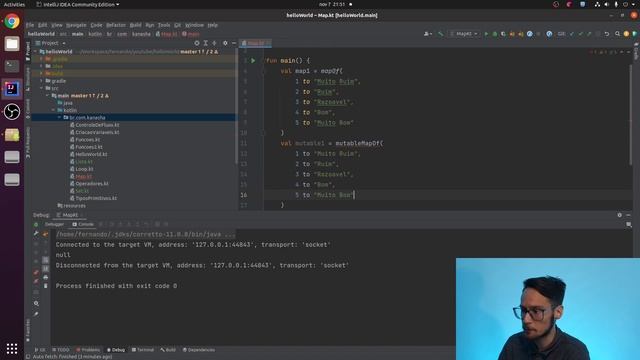Open IntelliJ IDEA app menu in top bar
Screen dimensions: 640x360
coord(78,4)
